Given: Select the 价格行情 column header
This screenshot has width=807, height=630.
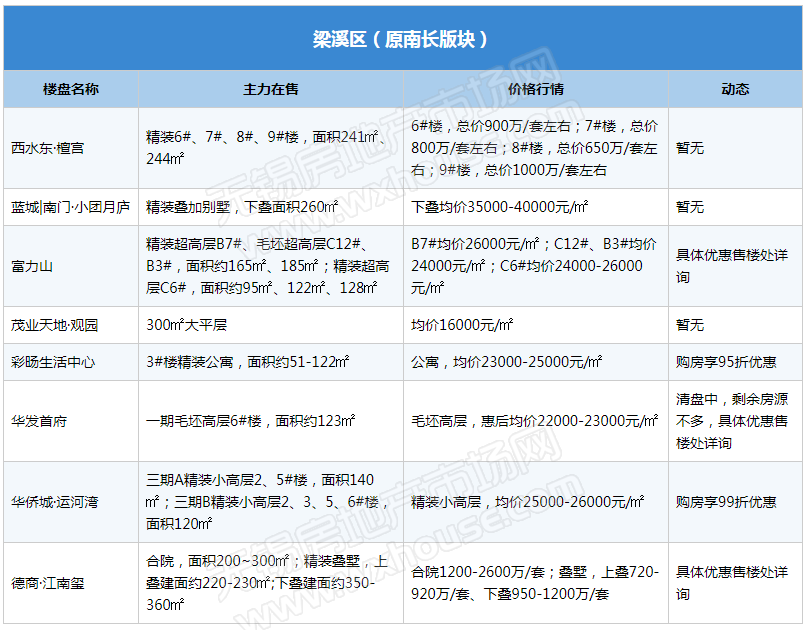Looking at the screenshot, I should [536, 89].
